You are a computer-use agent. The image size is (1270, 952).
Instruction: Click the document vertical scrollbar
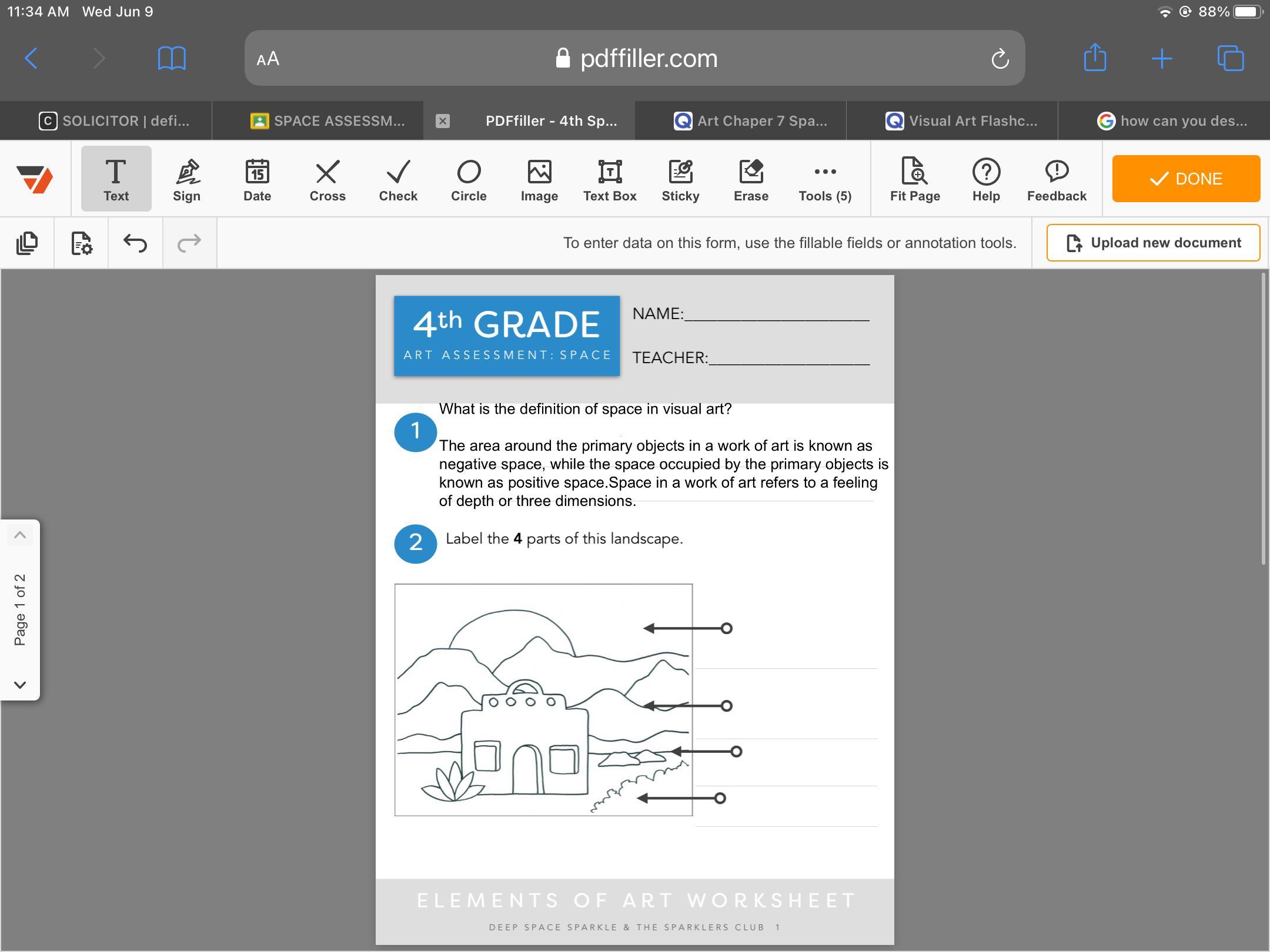[1263, 418]
